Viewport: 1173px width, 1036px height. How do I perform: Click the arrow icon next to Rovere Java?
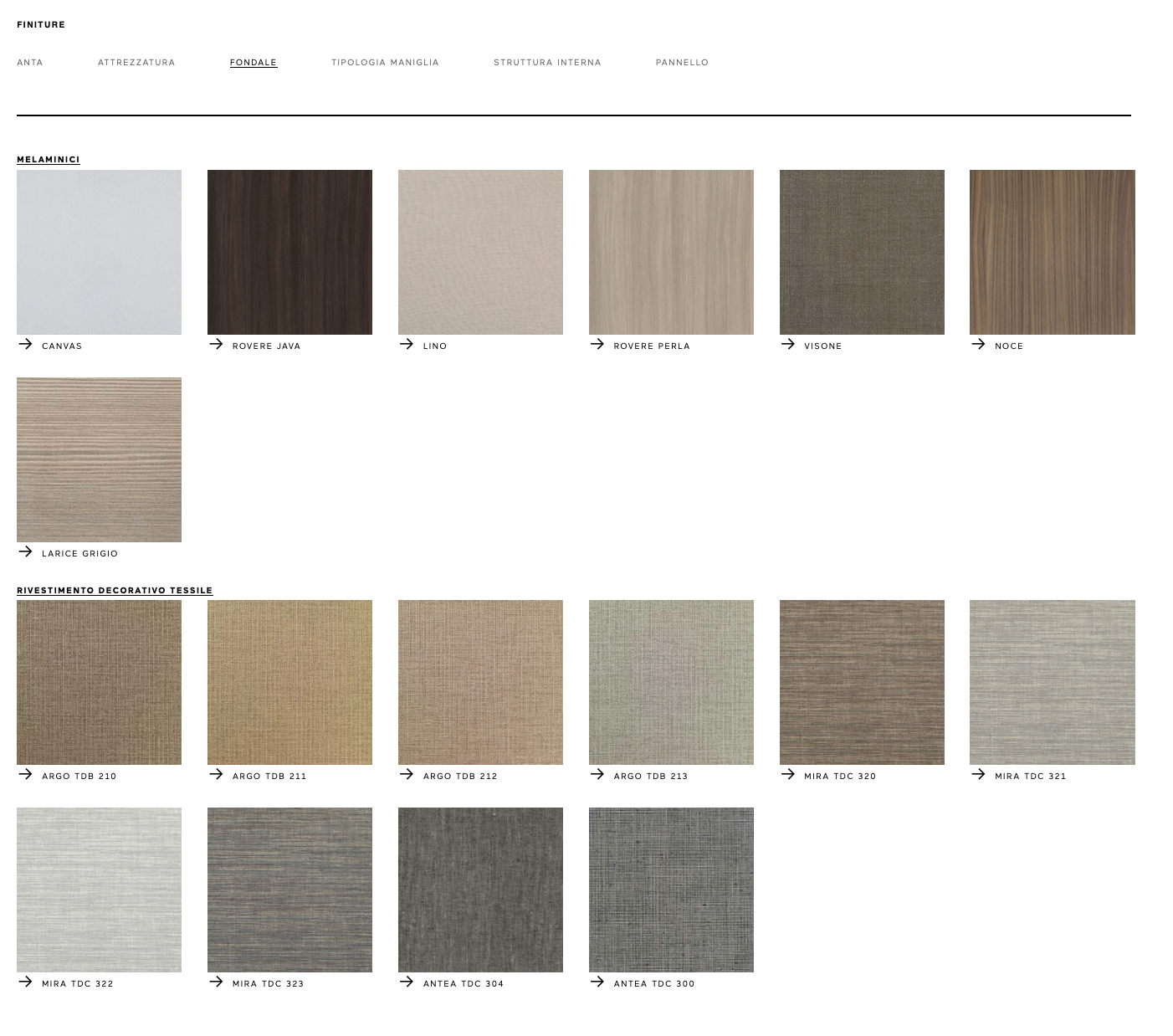click(216, 344)
